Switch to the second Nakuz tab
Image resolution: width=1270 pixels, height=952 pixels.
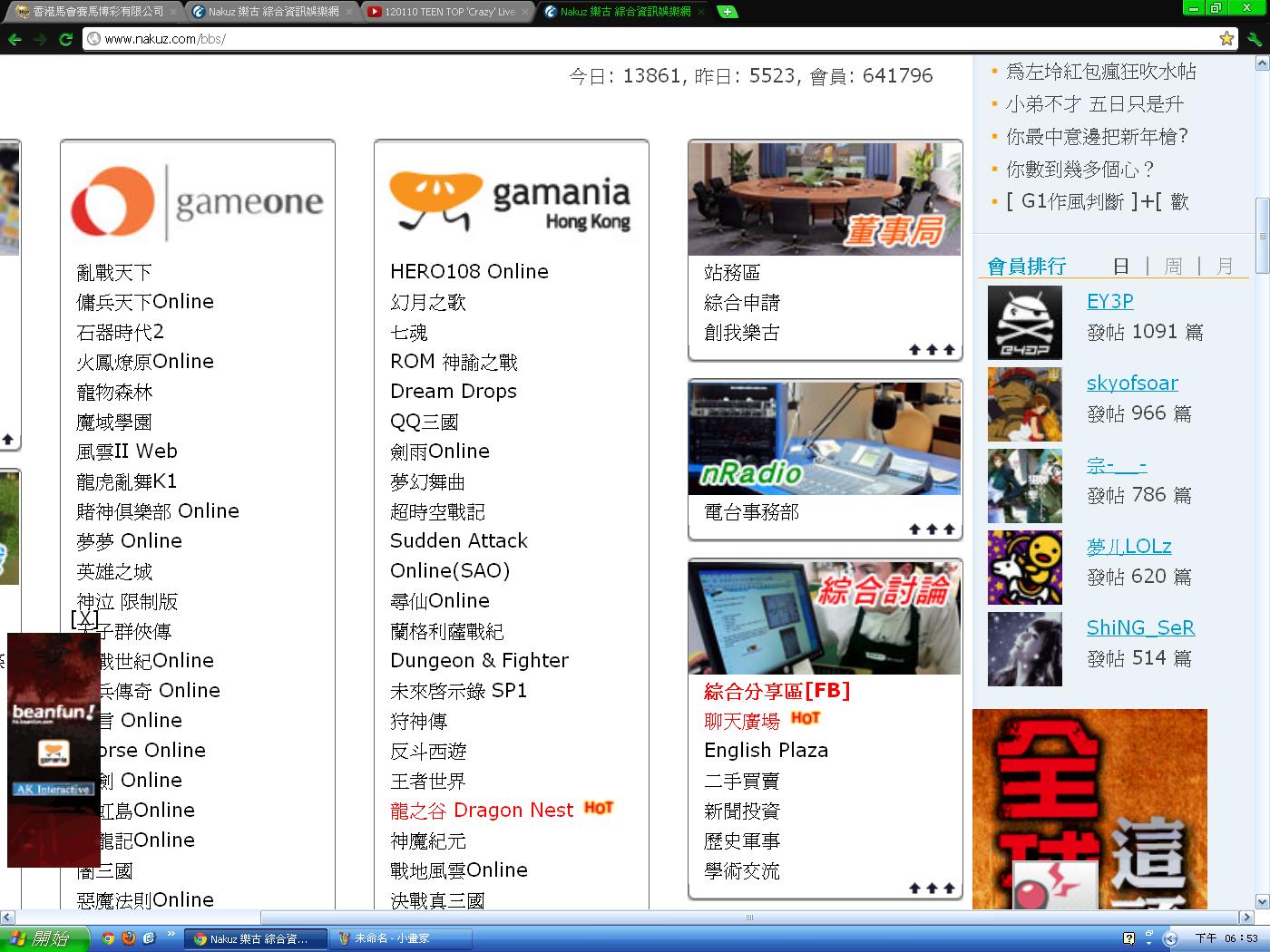click(x=272, y=12)
